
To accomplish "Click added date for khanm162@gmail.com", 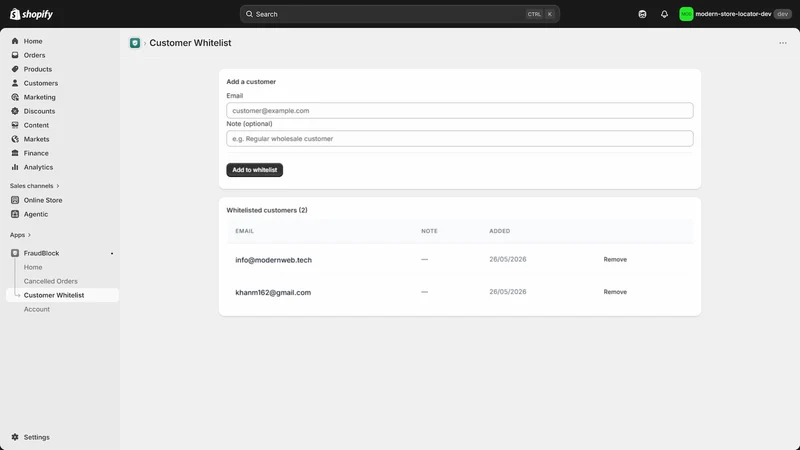I will point(508,292).
